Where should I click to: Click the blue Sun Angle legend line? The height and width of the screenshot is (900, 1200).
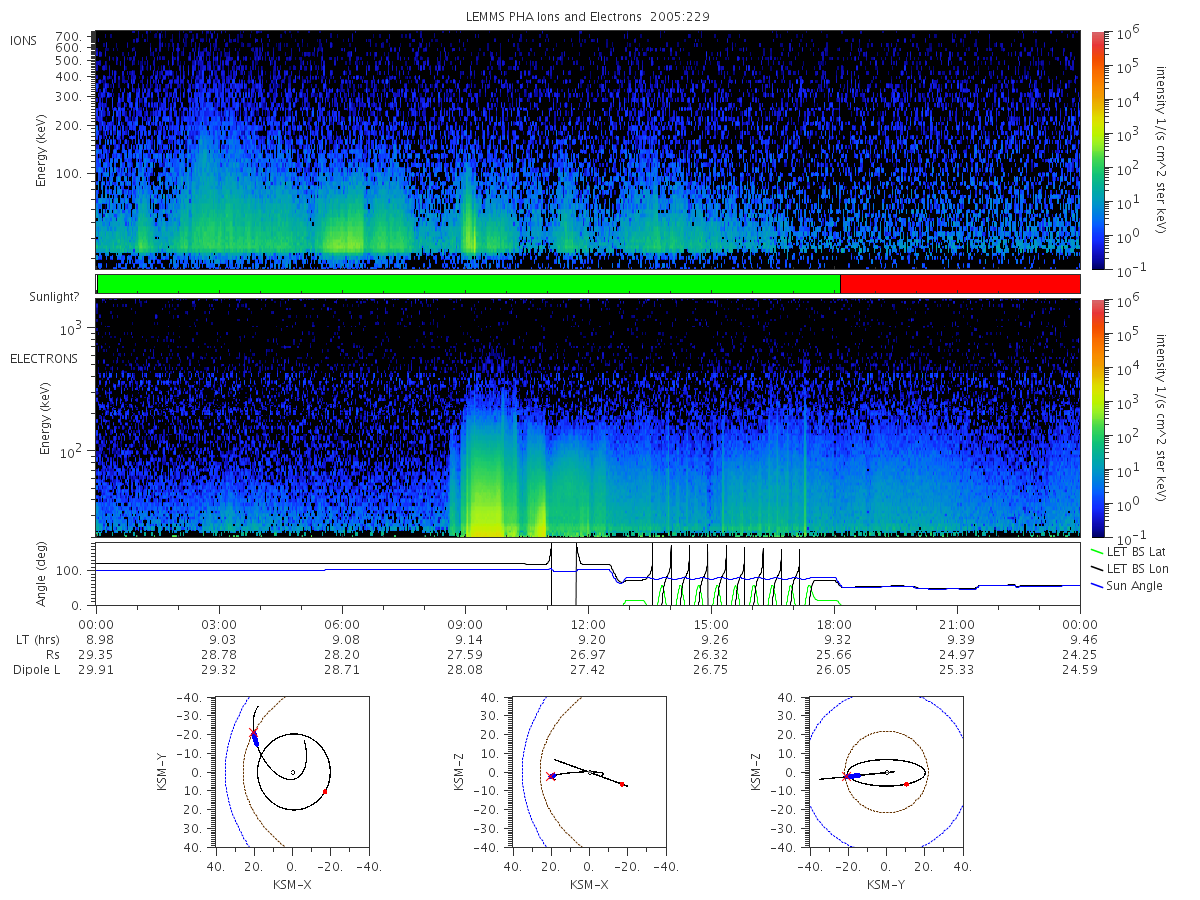click(x=1099, y=585)
